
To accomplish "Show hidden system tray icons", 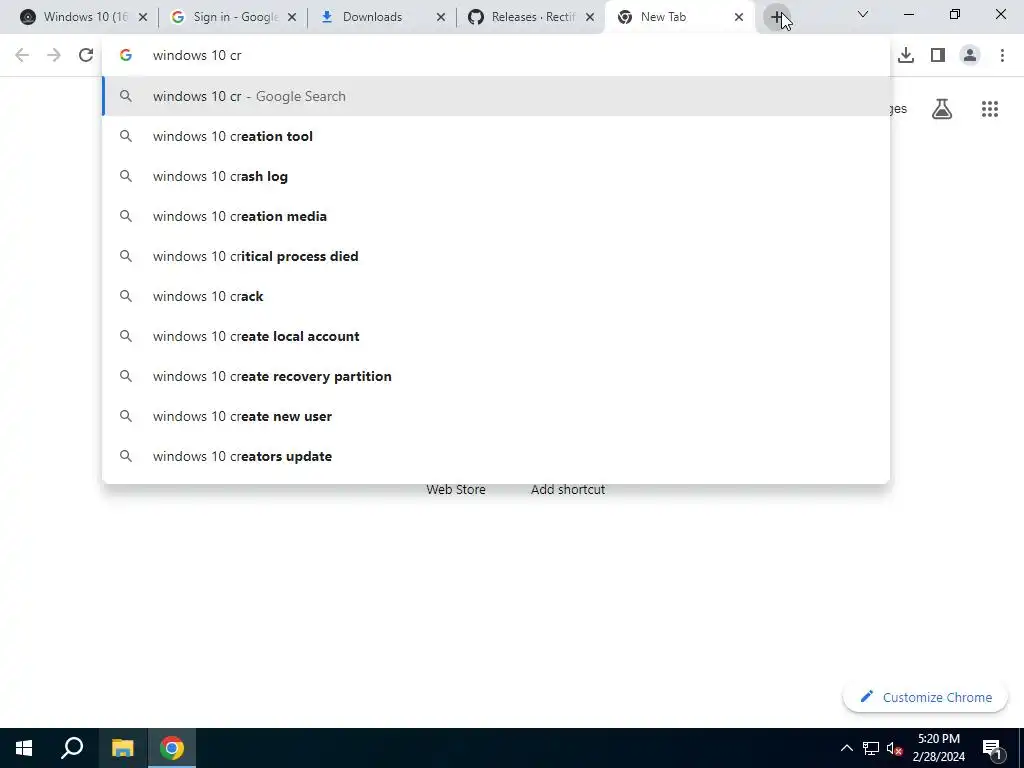I will pyautogui.click(x=846, y=748).
